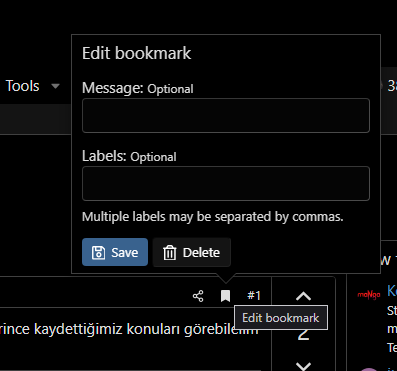Click the 'Multiple labels may be separated by commas.' text
Viewport: 397px width, 371px height.
coord(212,217)
